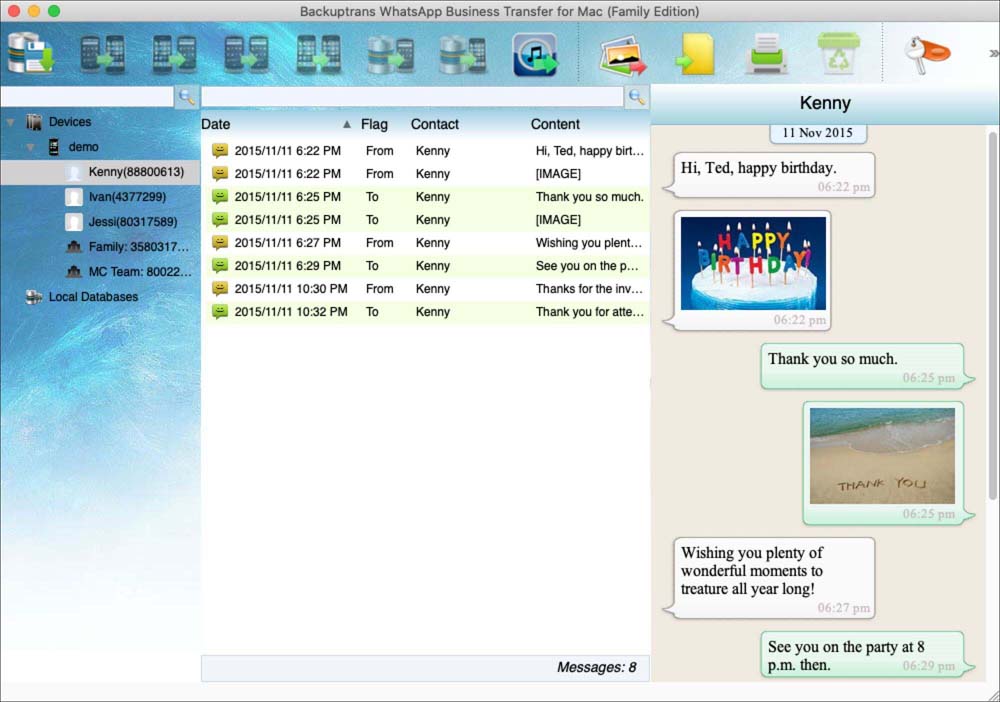This screenshot has width=1000, height=702.
Task: Collapse the demo device triangle
Action: tap(31, 147)
